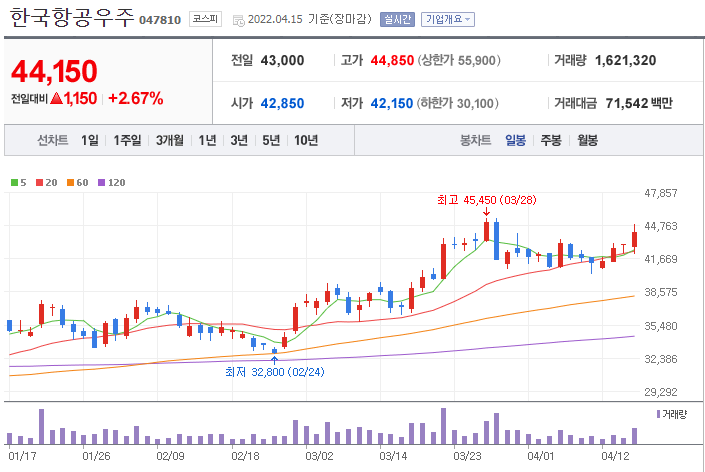The image size is (705, 472).
Task: Click the green 5-day moving average swatch
Action: coord(14,183)
